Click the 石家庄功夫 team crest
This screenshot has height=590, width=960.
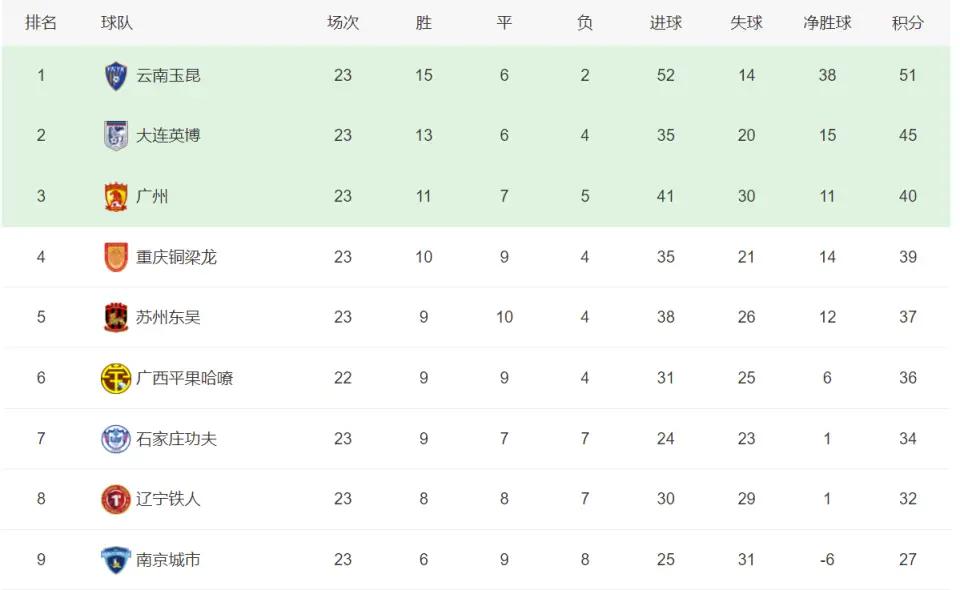click(116, 438)
